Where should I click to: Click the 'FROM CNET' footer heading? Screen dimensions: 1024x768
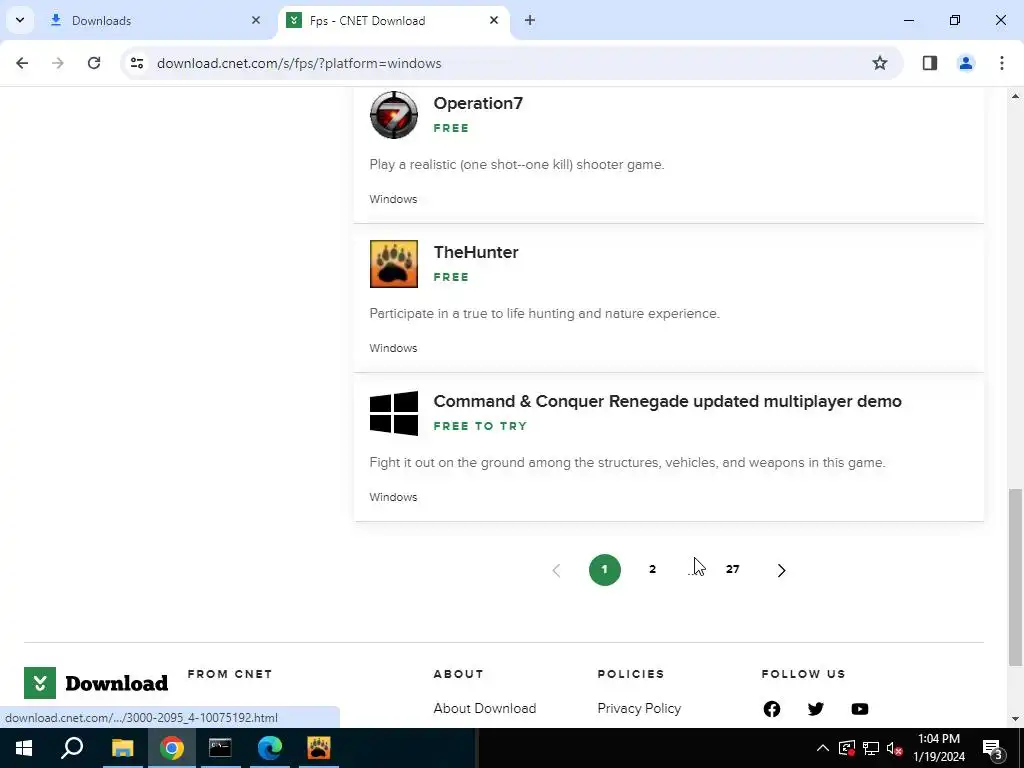(230, 674)
